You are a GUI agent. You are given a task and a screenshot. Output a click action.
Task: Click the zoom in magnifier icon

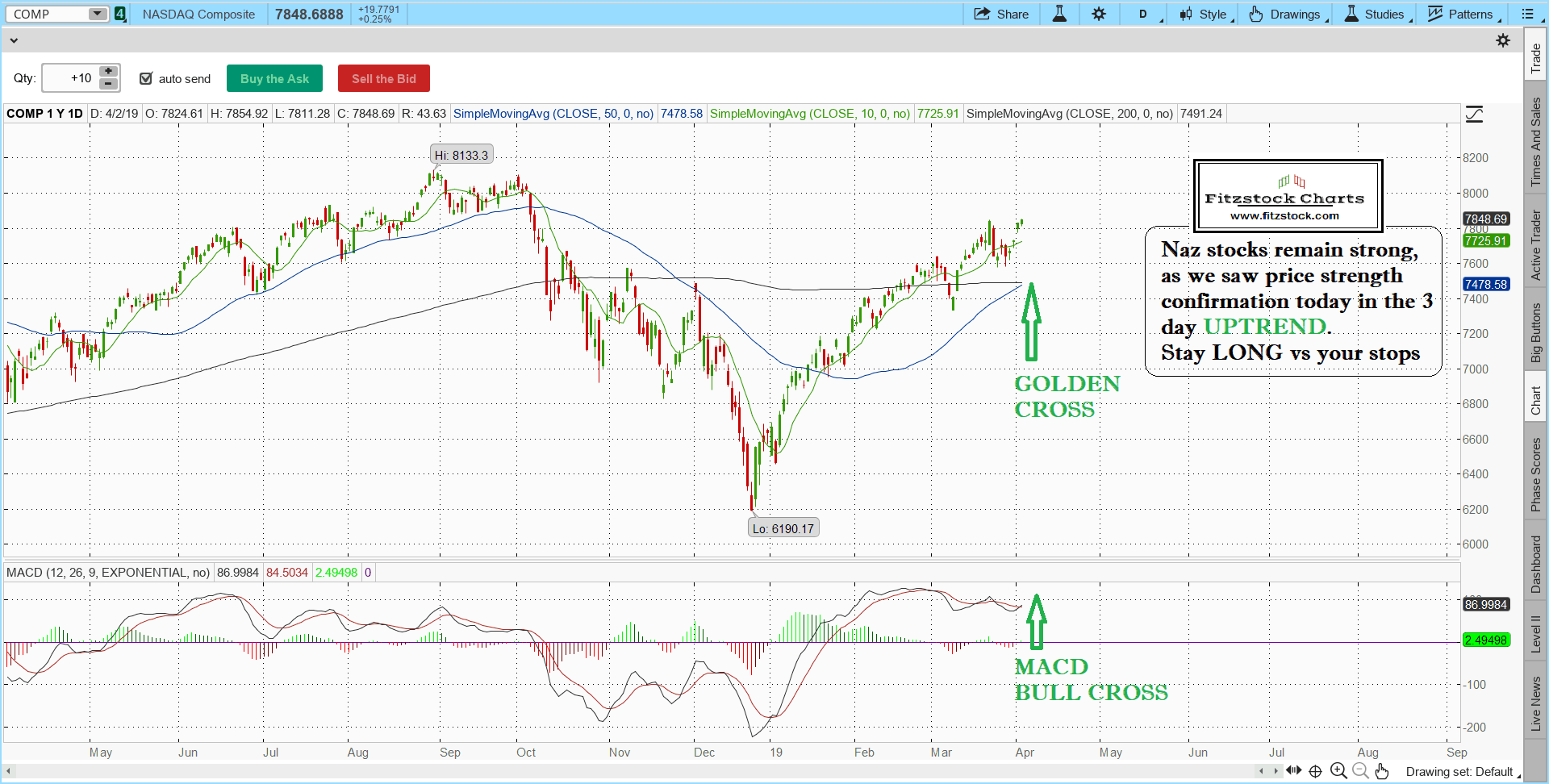[1338, 771]
